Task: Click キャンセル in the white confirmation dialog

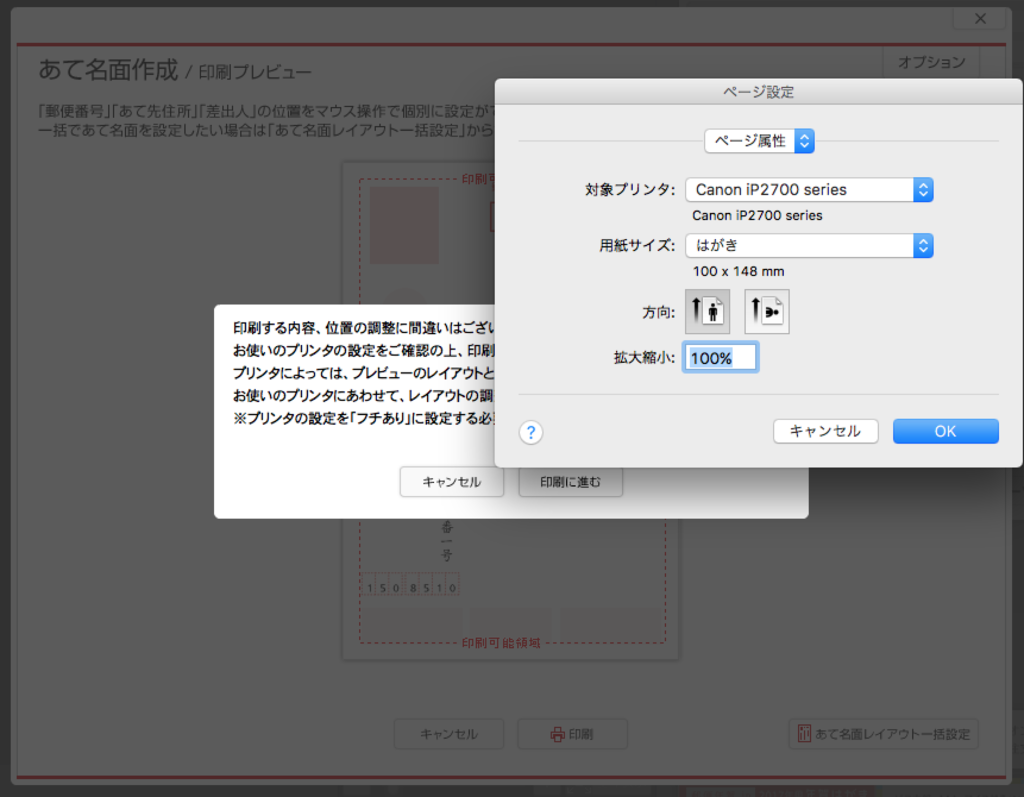Action: (x=451, y=482)
